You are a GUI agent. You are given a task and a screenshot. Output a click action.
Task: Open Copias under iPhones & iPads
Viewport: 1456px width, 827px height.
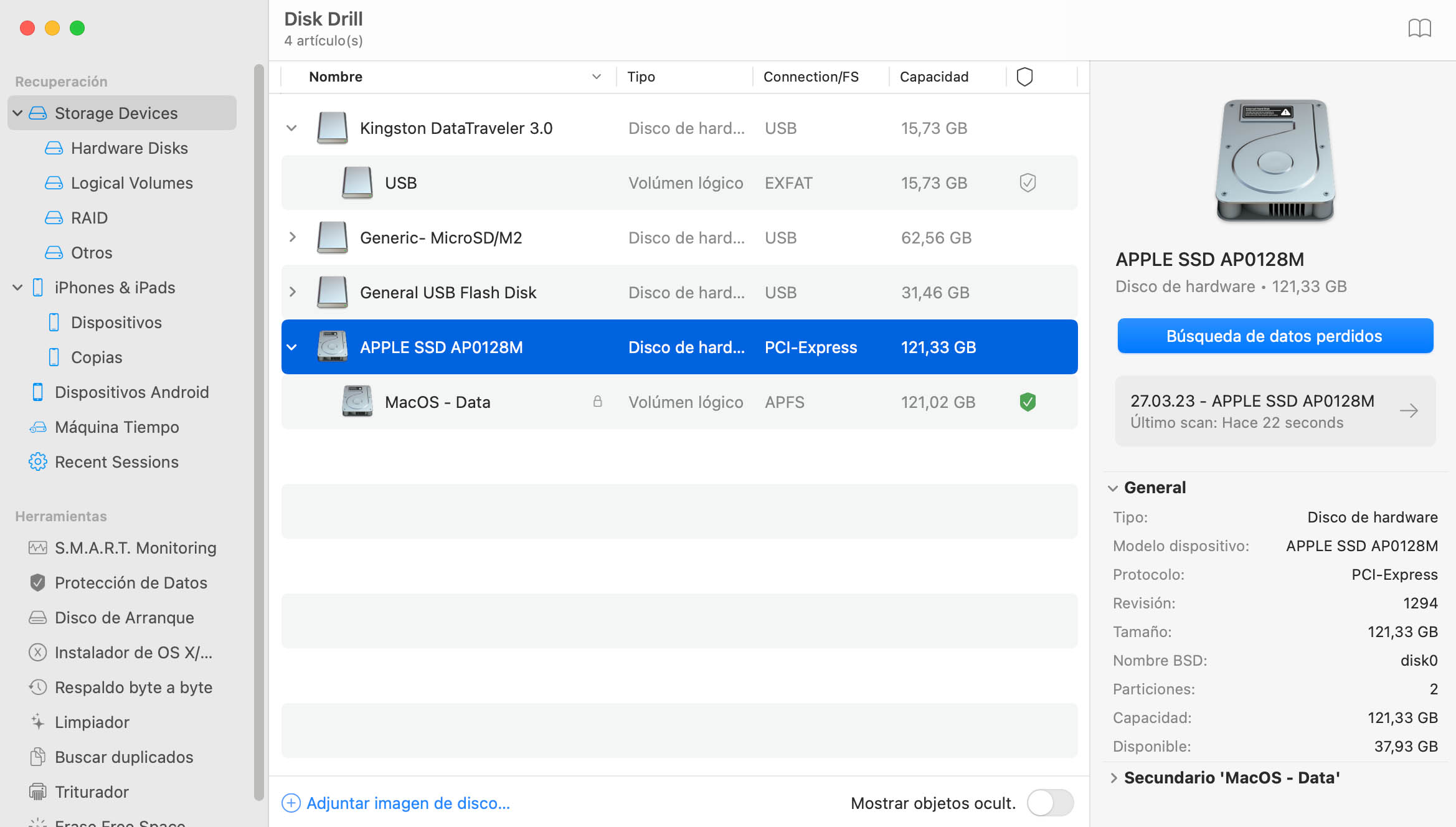pyautogui.click(x=97, y=357)
